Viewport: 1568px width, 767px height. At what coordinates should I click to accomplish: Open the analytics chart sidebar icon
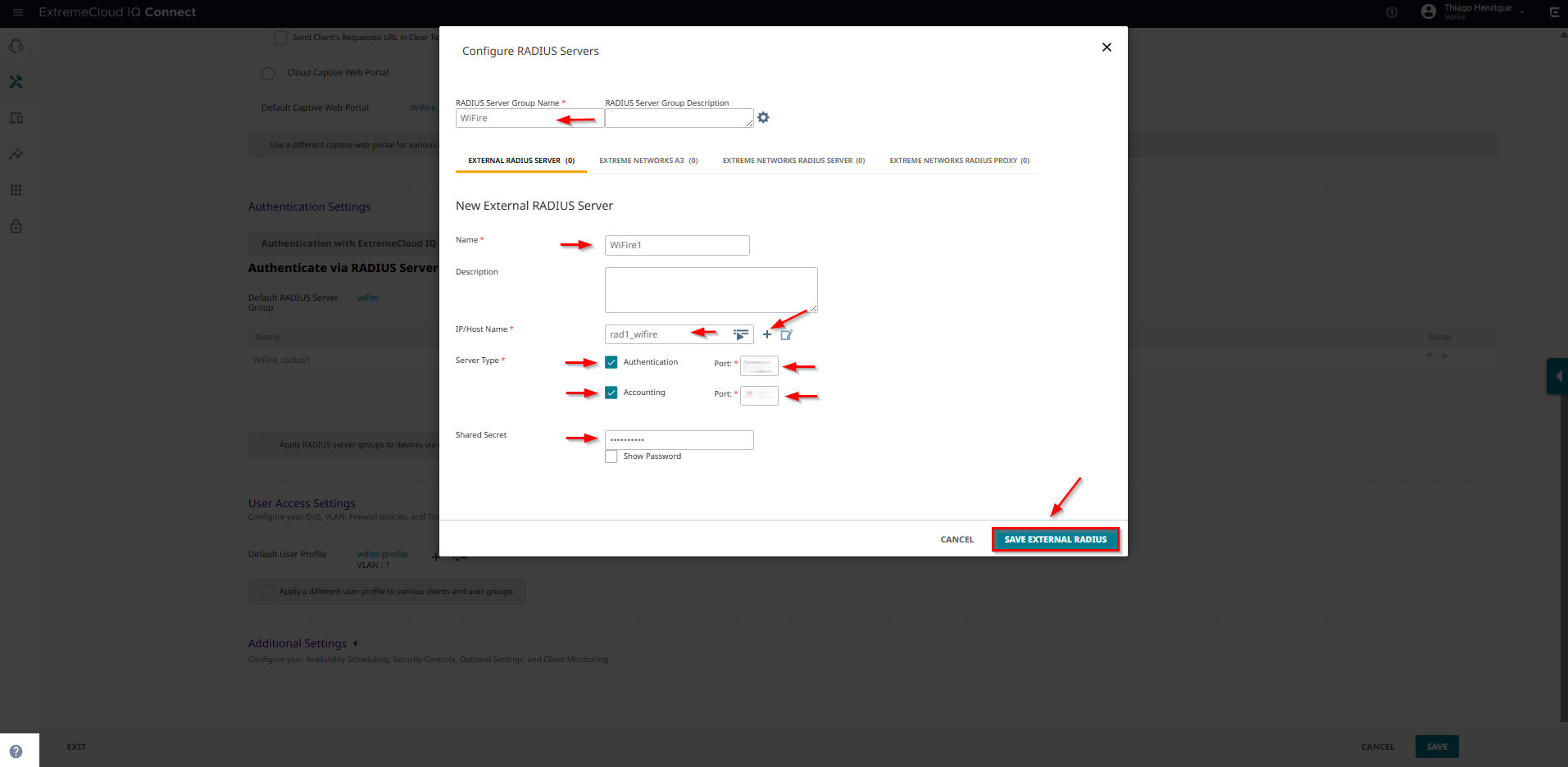click(16, 154)
